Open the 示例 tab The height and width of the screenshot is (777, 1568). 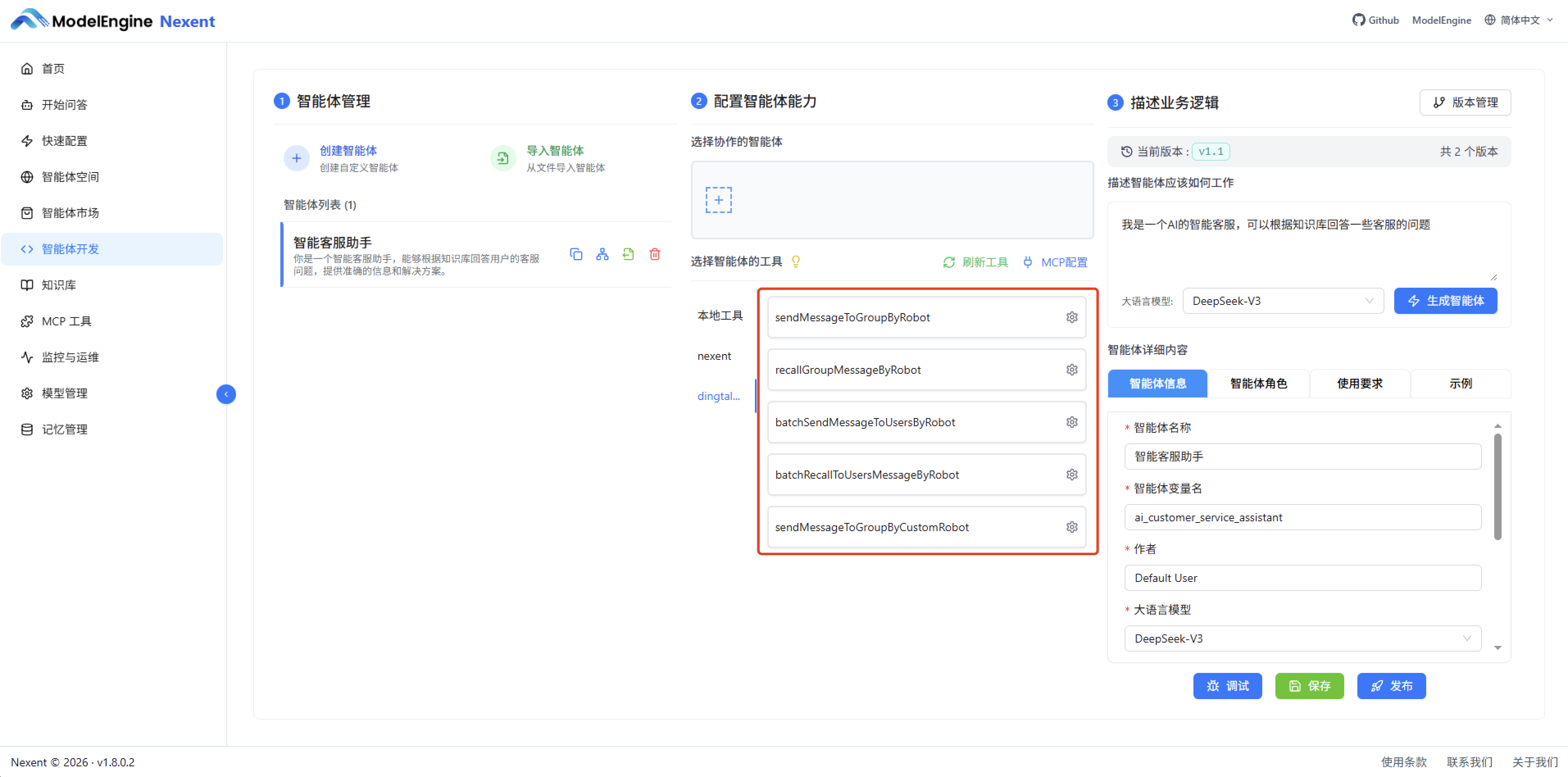tap(1460, 383)
